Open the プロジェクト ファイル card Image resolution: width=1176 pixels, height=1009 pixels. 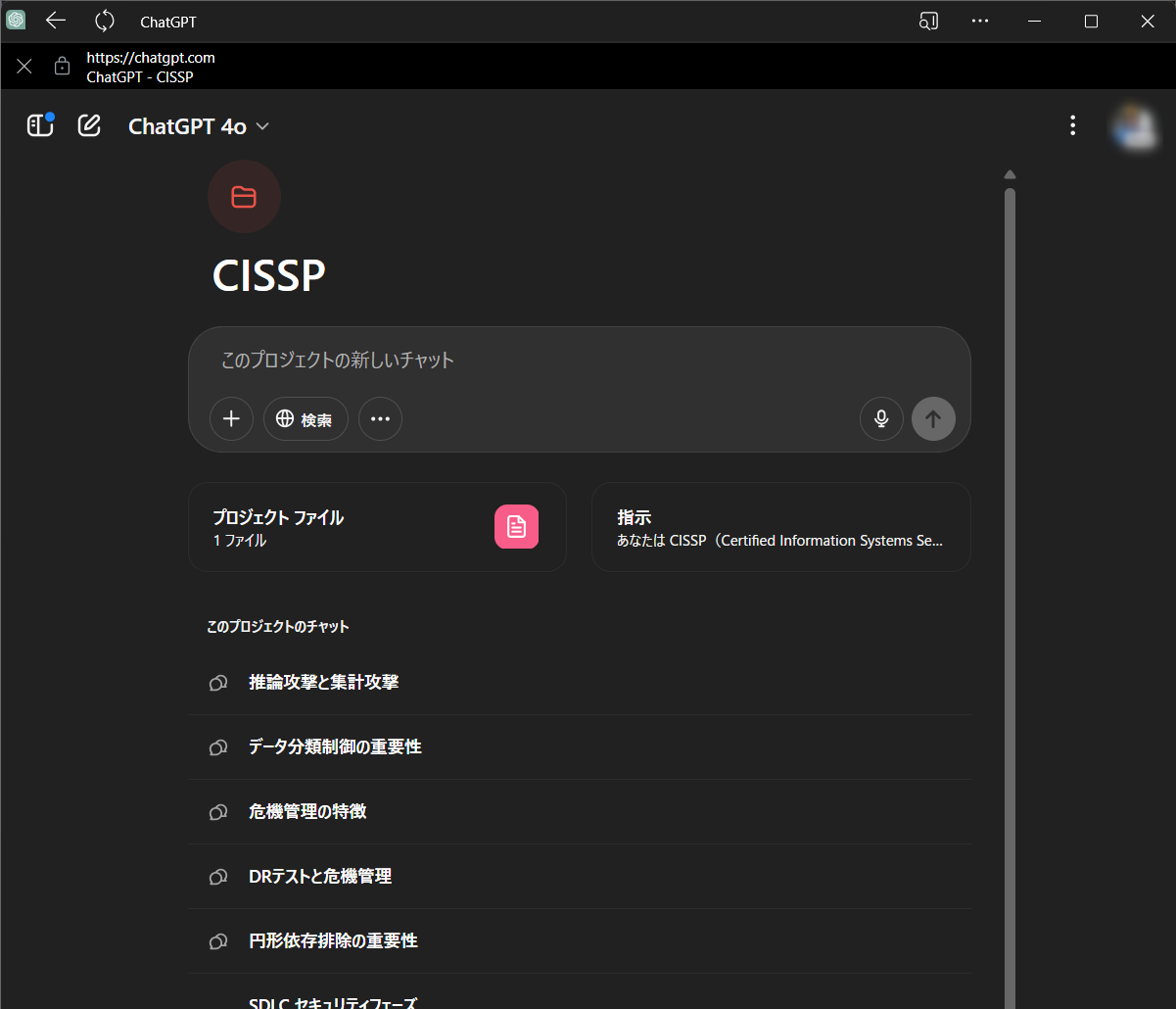coord(377,527)
